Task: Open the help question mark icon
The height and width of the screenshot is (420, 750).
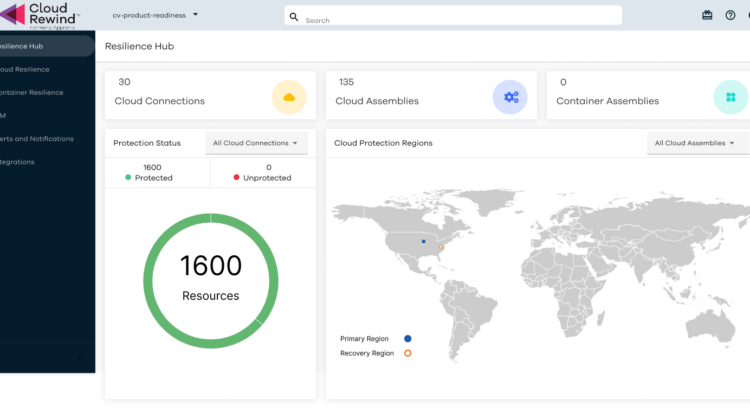Action: (x=730, y=15)
